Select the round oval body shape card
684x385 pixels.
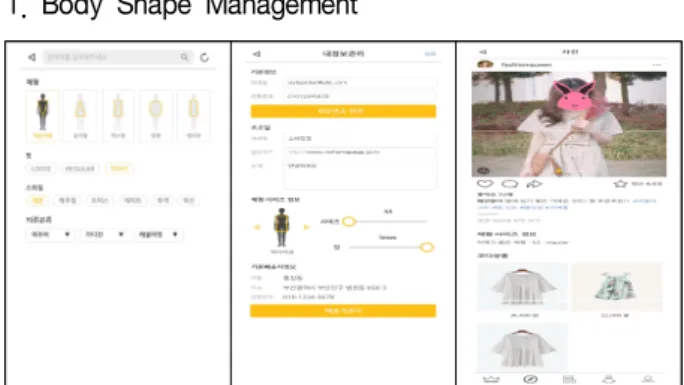click(156, 116)
